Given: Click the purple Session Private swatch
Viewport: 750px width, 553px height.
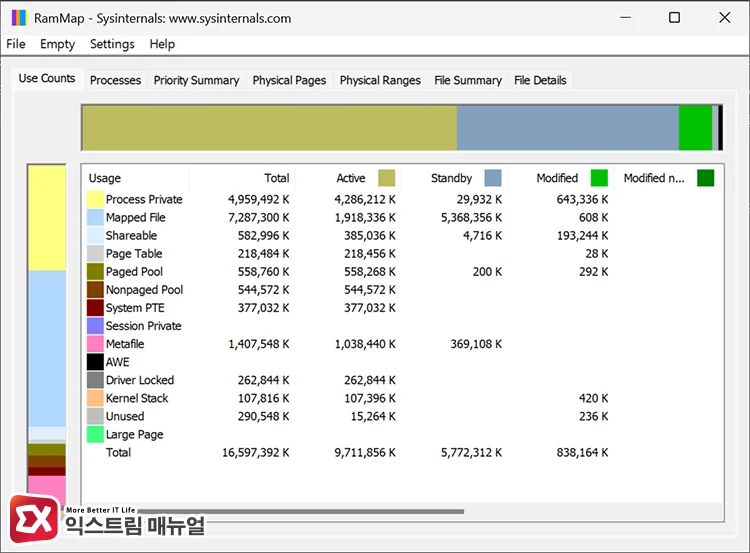Looking at the screenshot, I should click(95, 326).
